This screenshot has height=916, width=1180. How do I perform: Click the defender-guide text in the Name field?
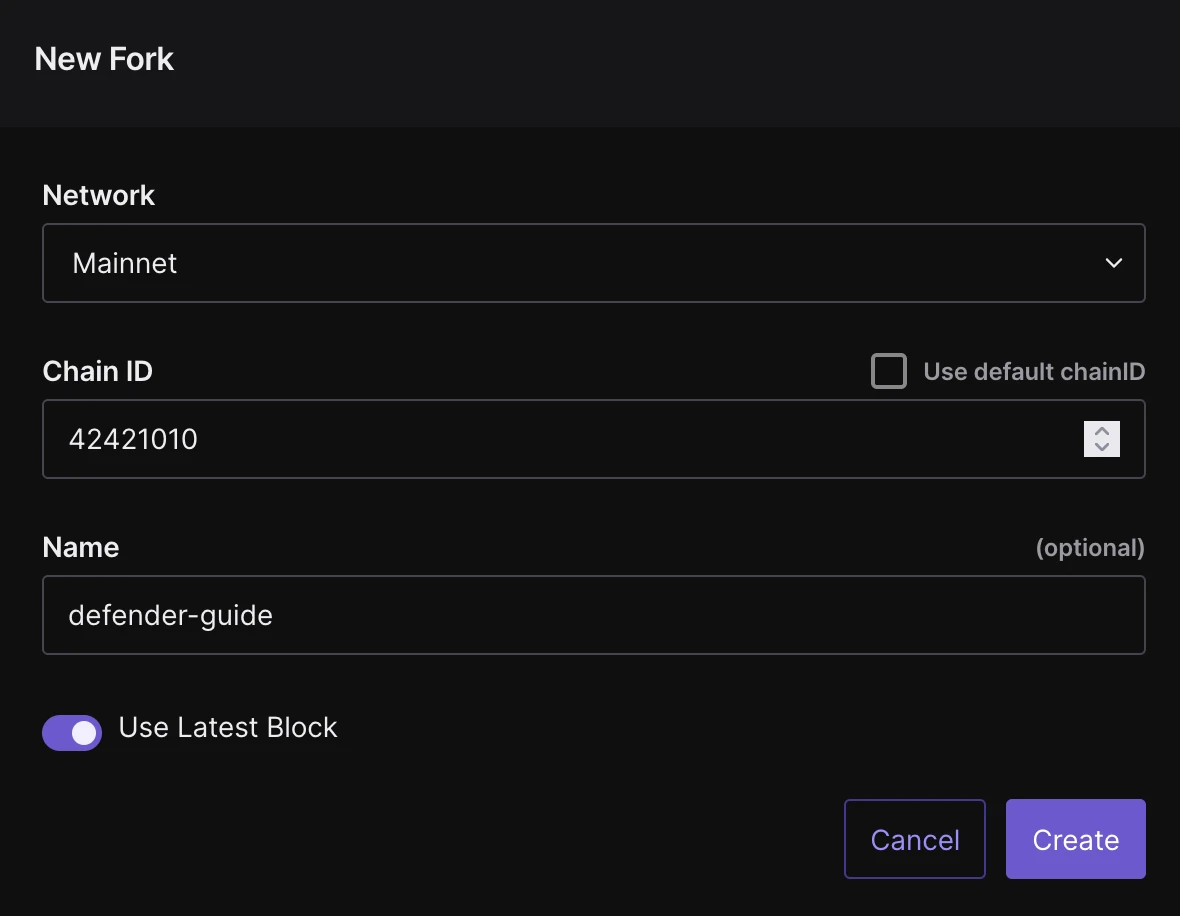tap(170, 615)
